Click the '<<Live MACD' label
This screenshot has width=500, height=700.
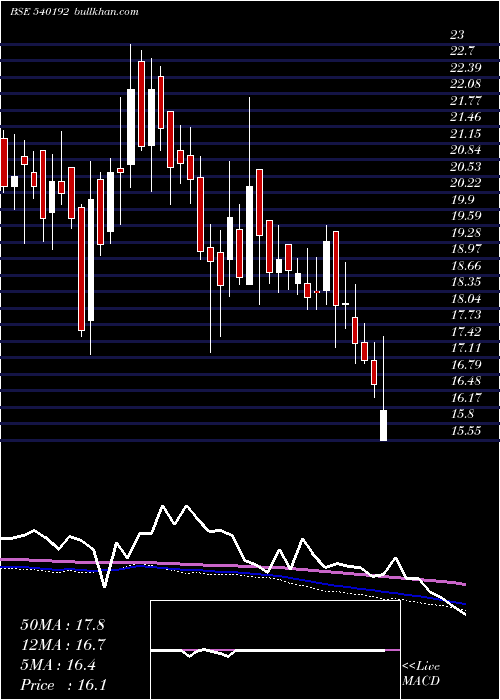pyautogui.click(x=421, y=673)
